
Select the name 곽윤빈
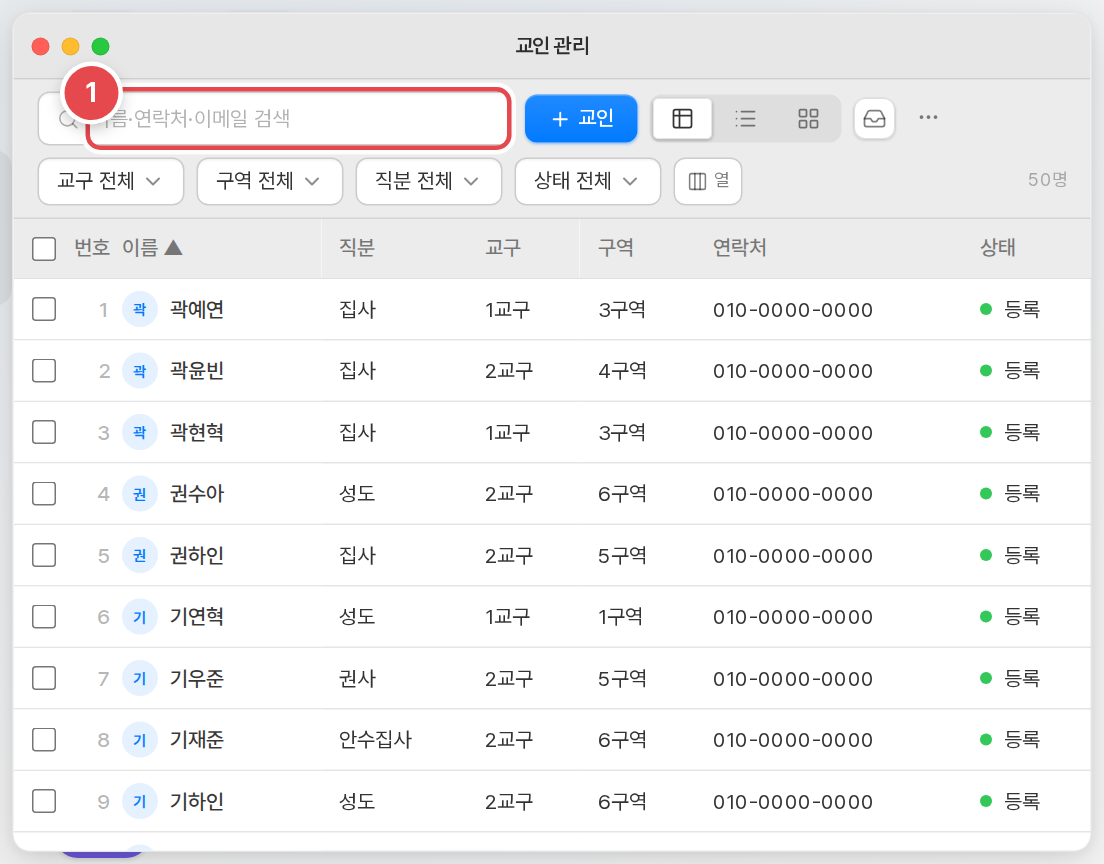197,370
